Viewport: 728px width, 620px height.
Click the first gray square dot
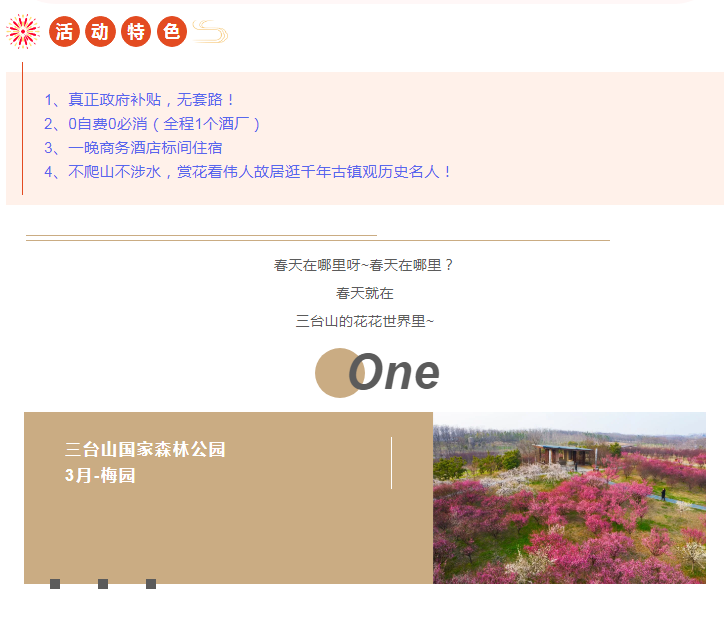point(55,584)
